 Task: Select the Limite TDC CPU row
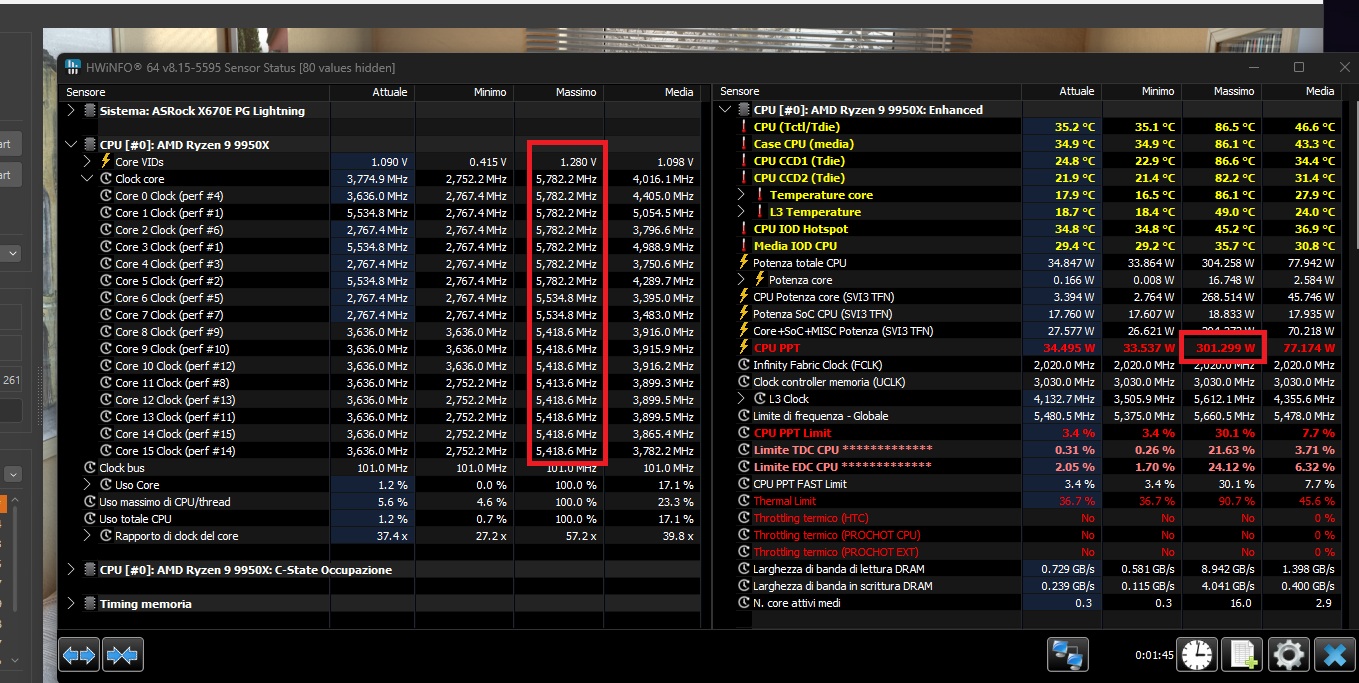click(1027, 450)
